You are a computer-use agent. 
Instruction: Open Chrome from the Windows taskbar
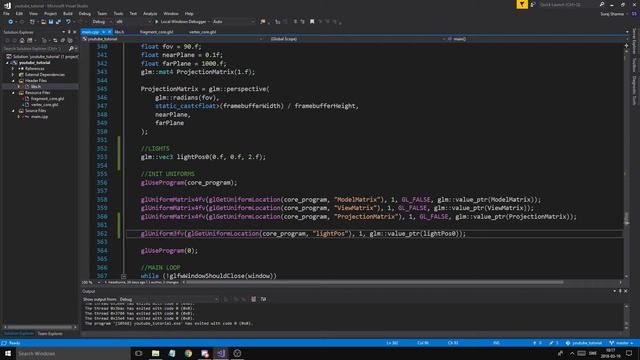[188, 353]
